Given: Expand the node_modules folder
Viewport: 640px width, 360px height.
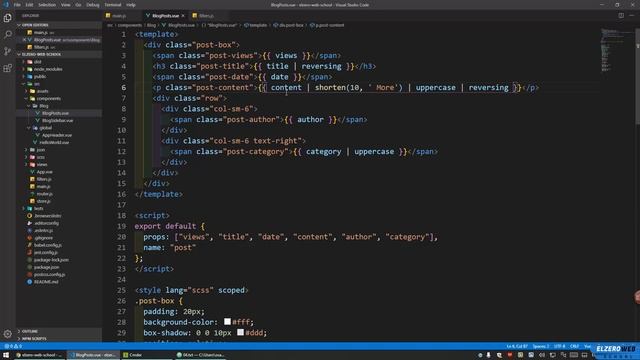Looking at the screenshot, I should [59, 69].
